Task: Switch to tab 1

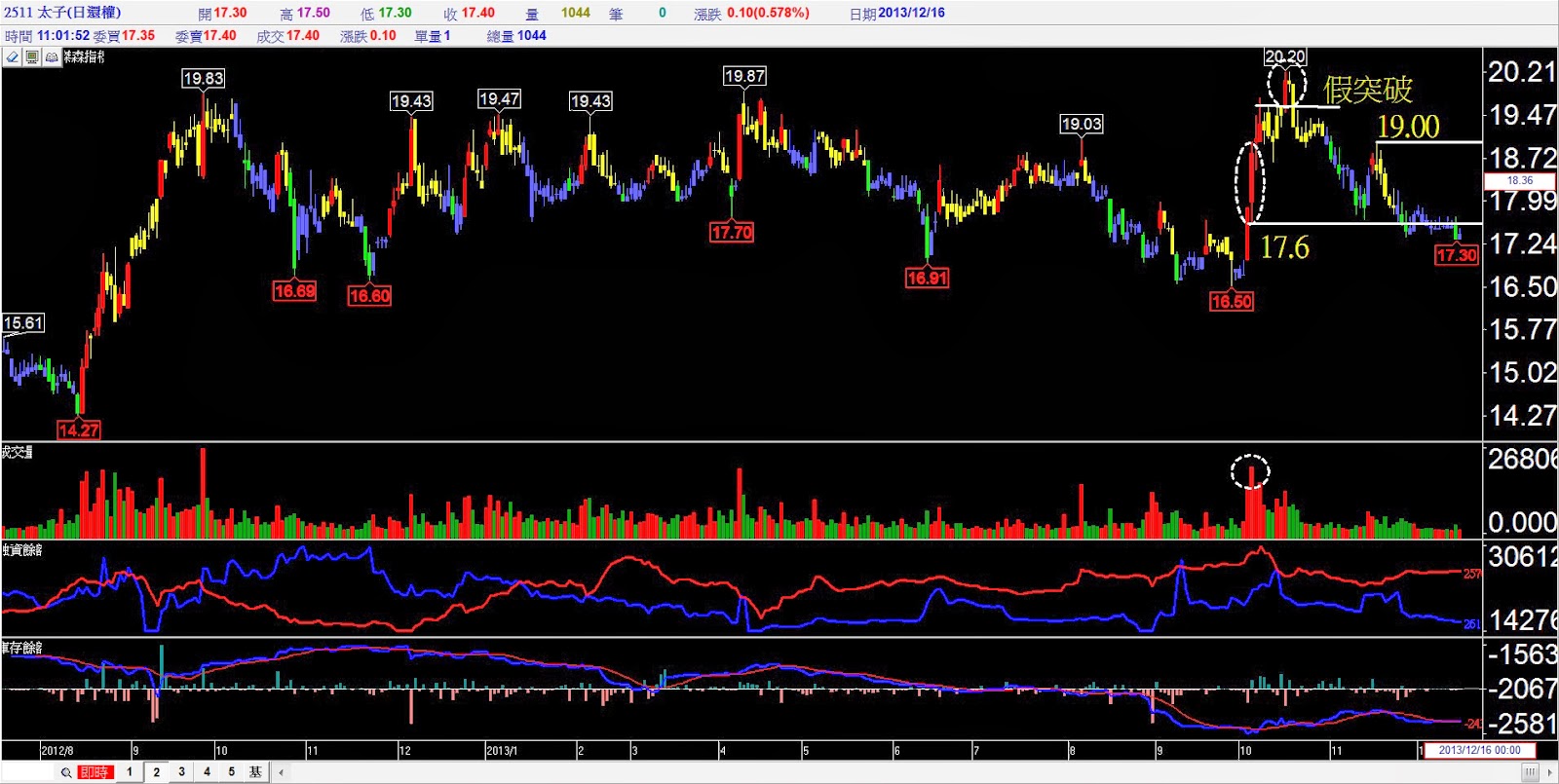Action: 130,772
